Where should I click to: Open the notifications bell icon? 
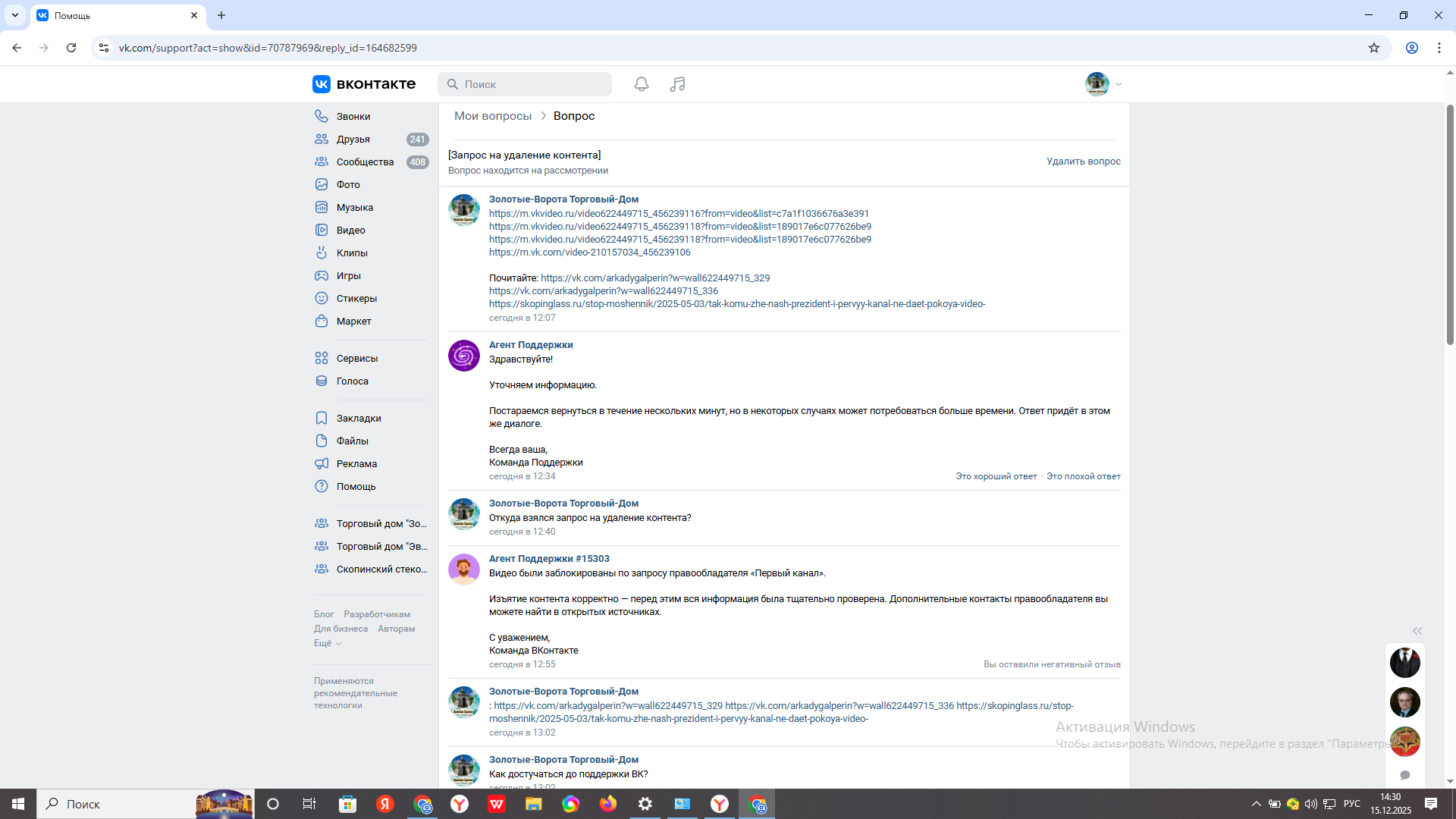coord(642,84)
